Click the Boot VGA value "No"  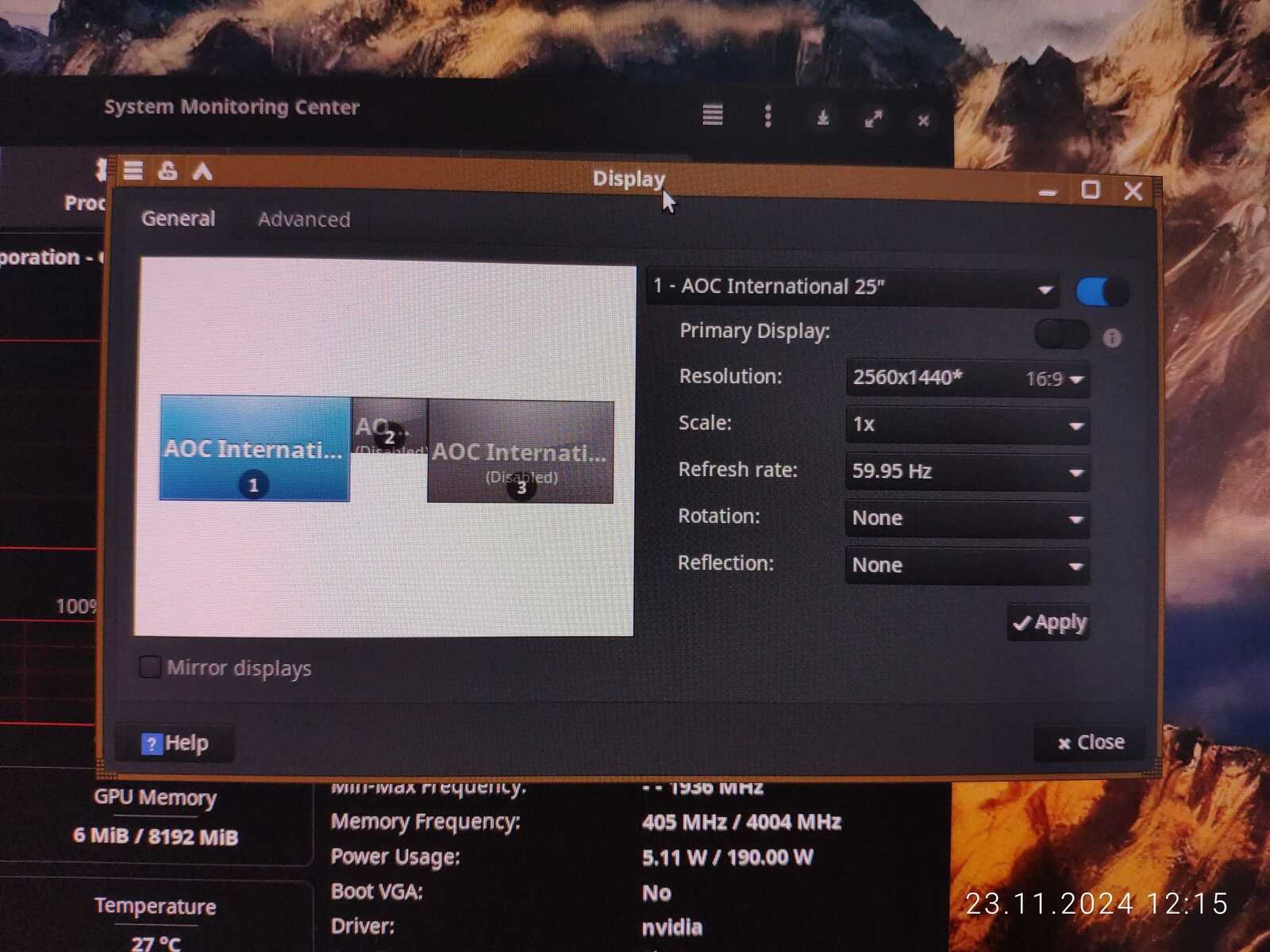[656, 892]
